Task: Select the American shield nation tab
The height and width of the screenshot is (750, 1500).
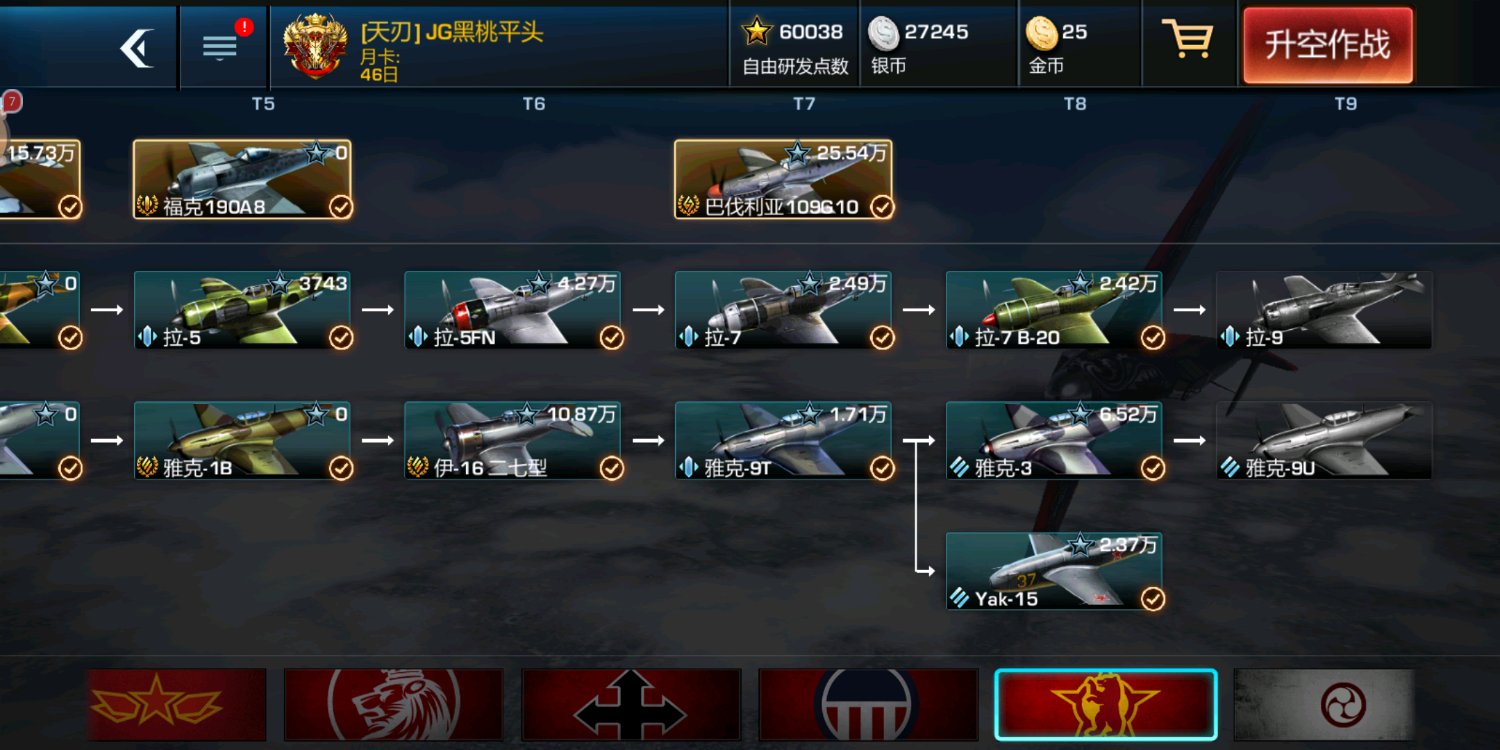Action: point(868,705)
